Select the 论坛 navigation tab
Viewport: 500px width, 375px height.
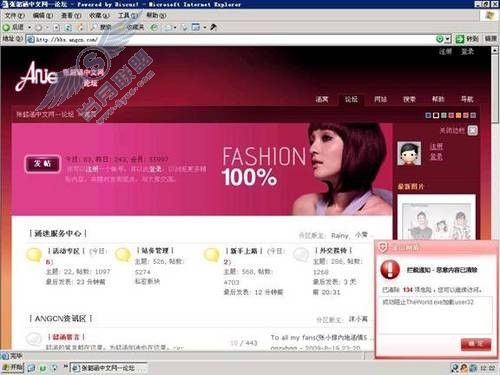pyautogui.click(x=351, y=99)
